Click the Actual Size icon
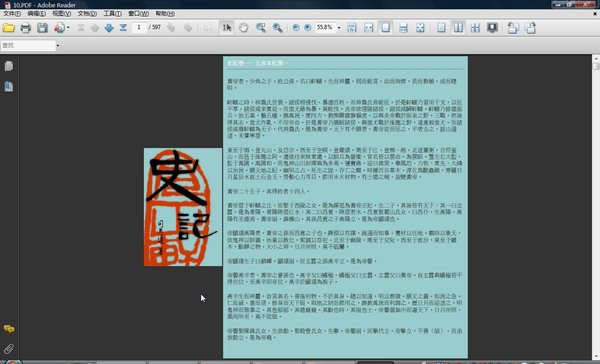The width and height of the screenshot is (600, 364). 352,28
